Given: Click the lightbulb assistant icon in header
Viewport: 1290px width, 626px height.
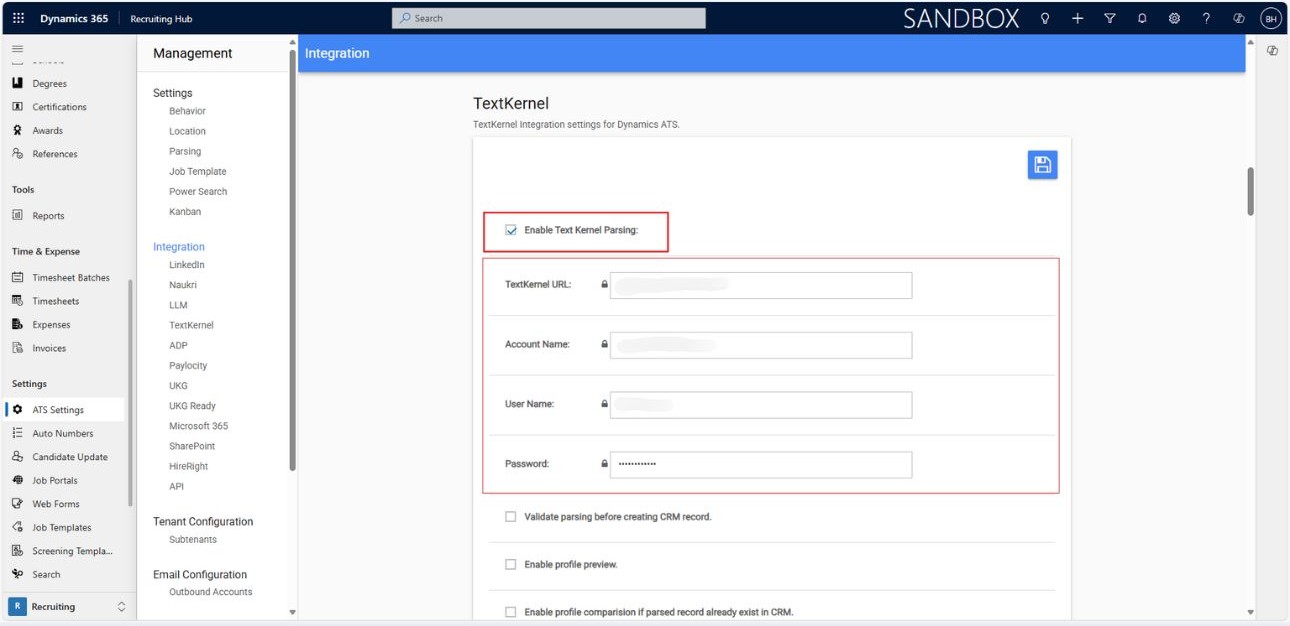Looking at the screenshot, I should (x=1045, y=18).
